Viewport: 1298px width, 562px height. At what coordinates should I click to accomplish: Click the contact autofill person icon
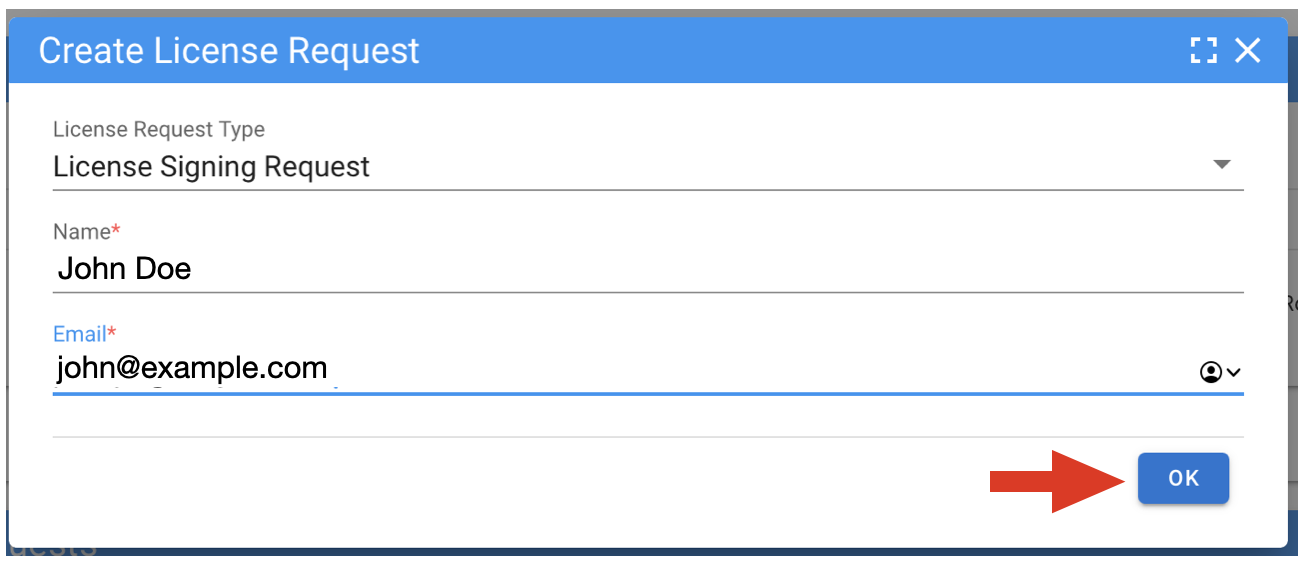click(1210, 372)
